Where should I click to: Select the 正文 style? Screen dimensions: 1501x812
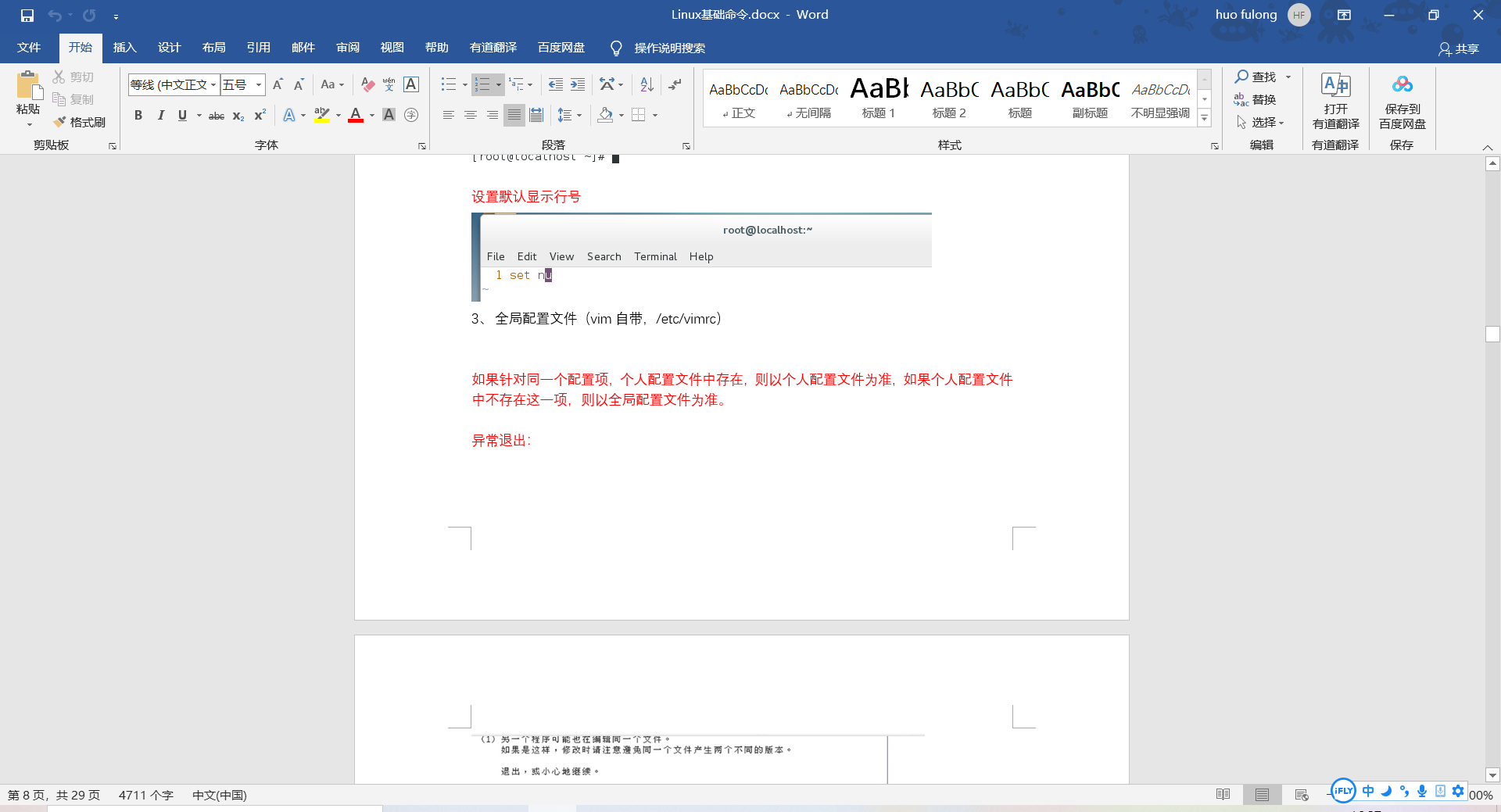[738, 98]
